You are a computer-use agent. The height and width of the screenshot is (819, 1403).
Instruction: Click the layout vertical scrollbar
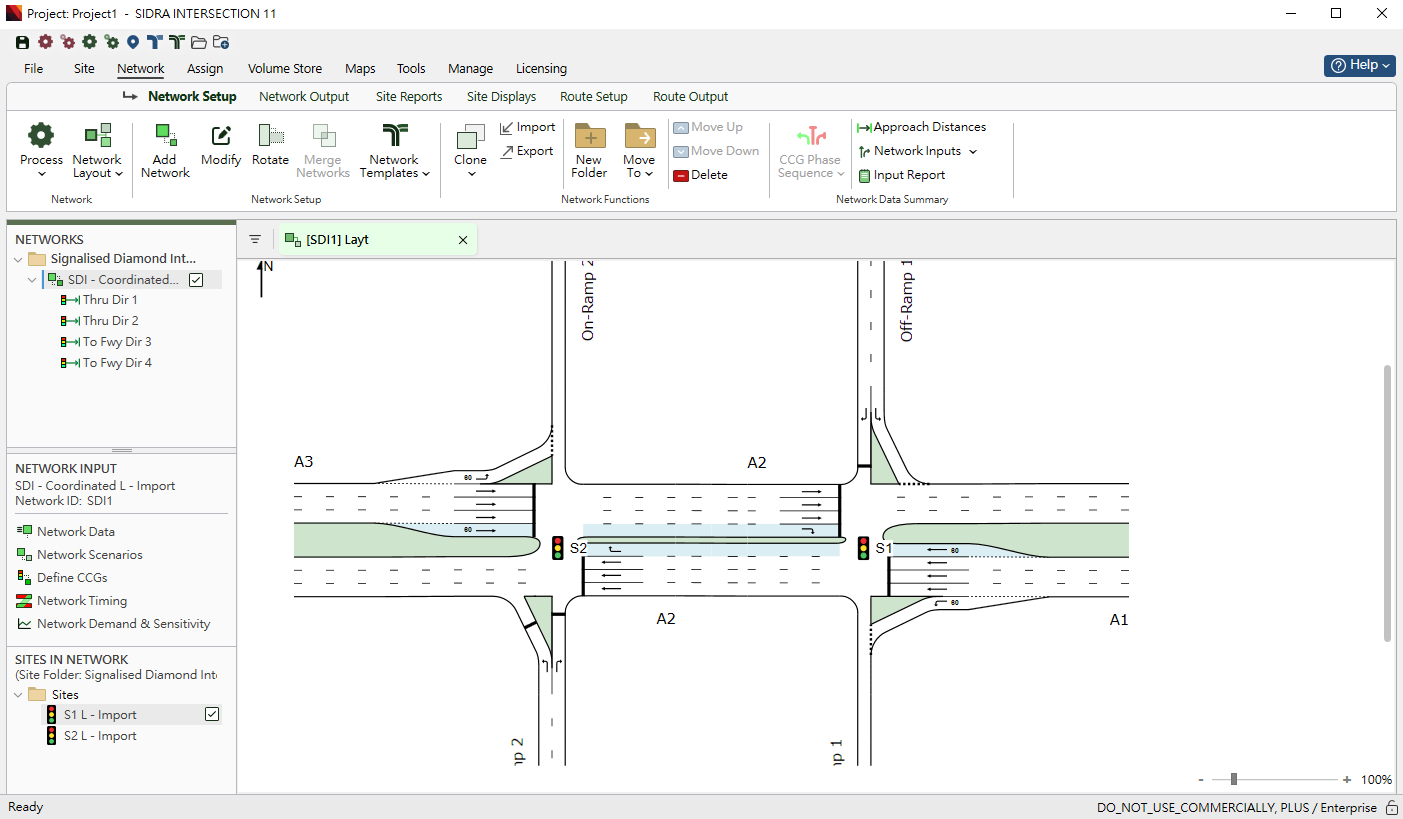coord(1387,503)
